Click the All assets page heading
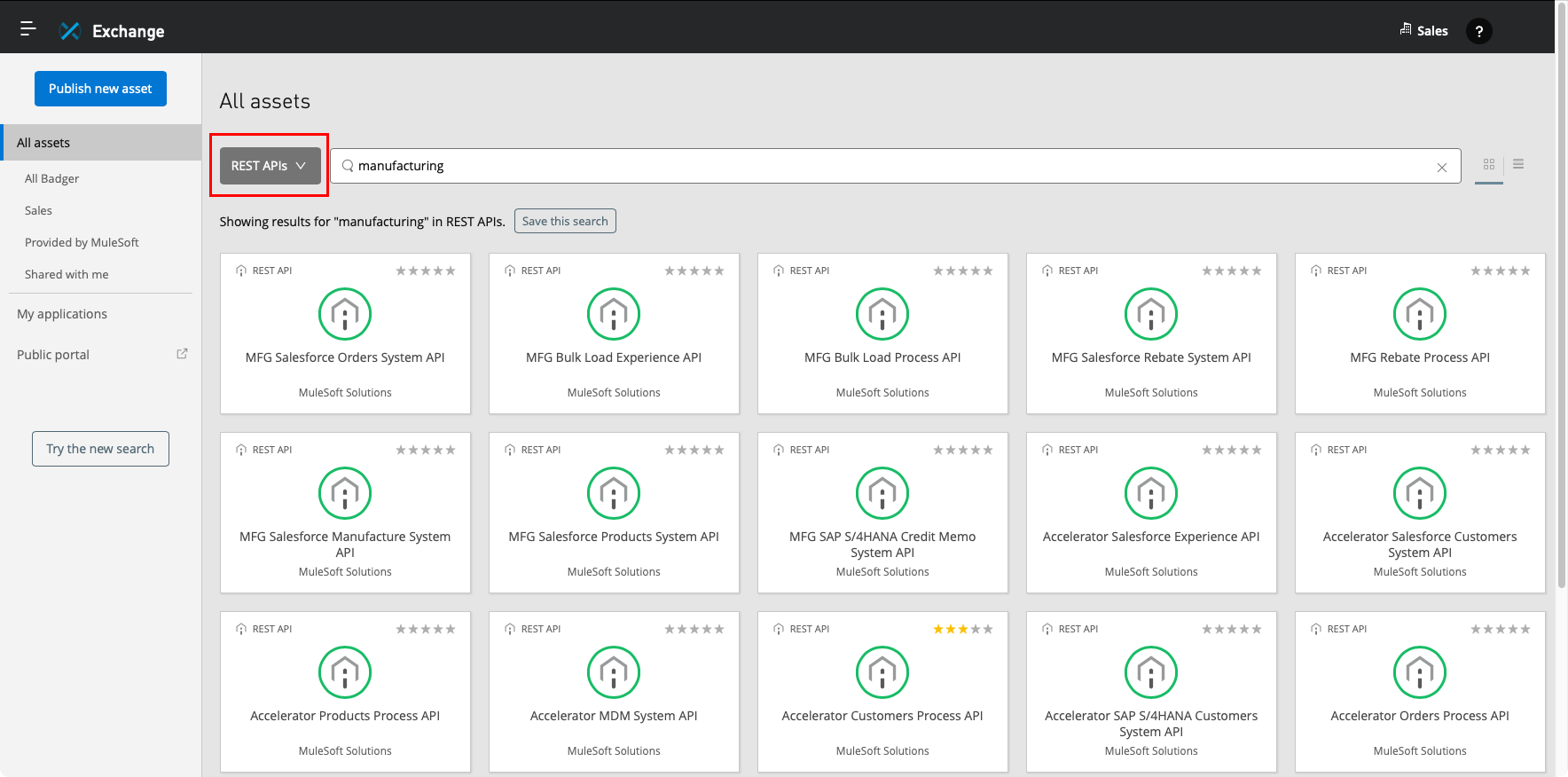The image size is (1568, 777). pos(265,101)
